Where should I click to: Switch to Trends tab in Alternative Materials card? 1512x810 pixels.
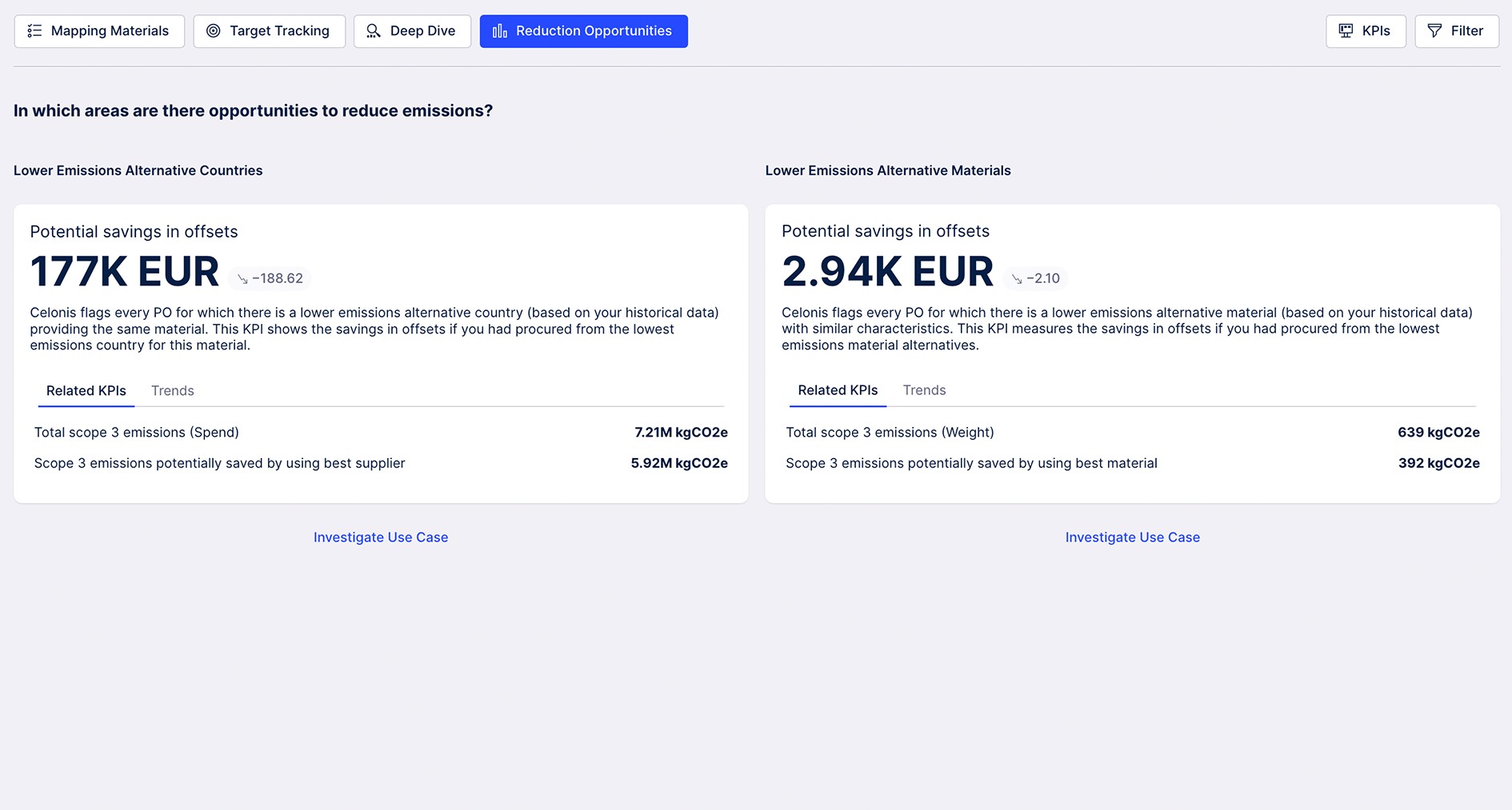click(924, 390)
